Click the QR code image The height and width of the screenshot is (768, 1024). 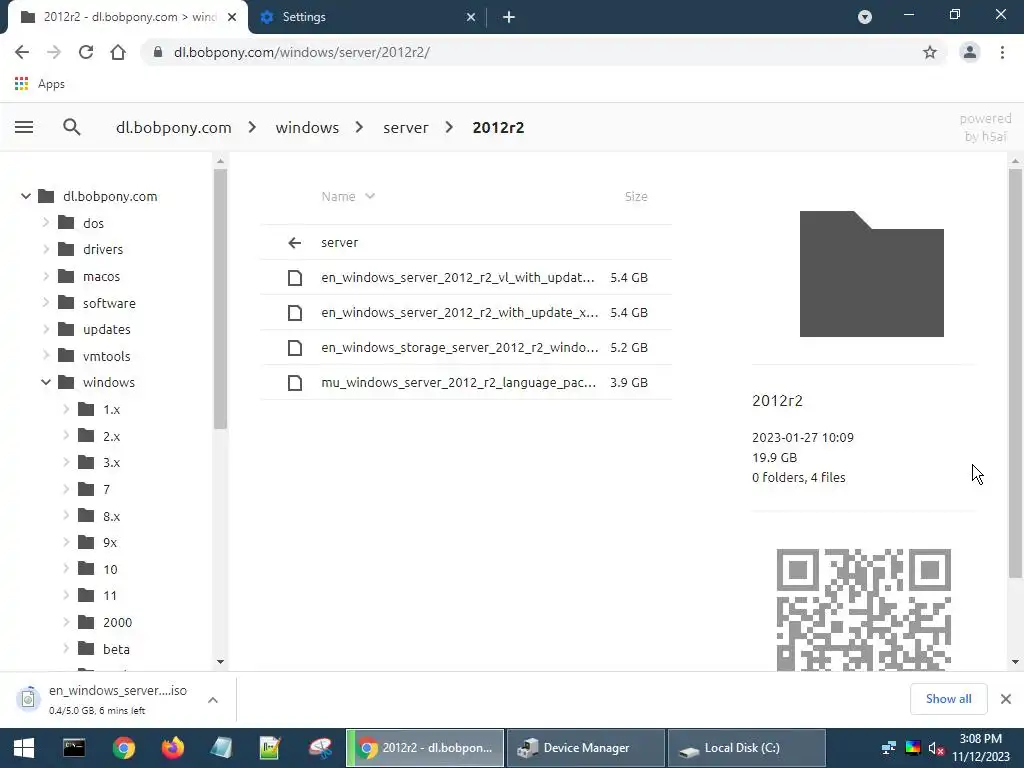[x=863, y=609]
